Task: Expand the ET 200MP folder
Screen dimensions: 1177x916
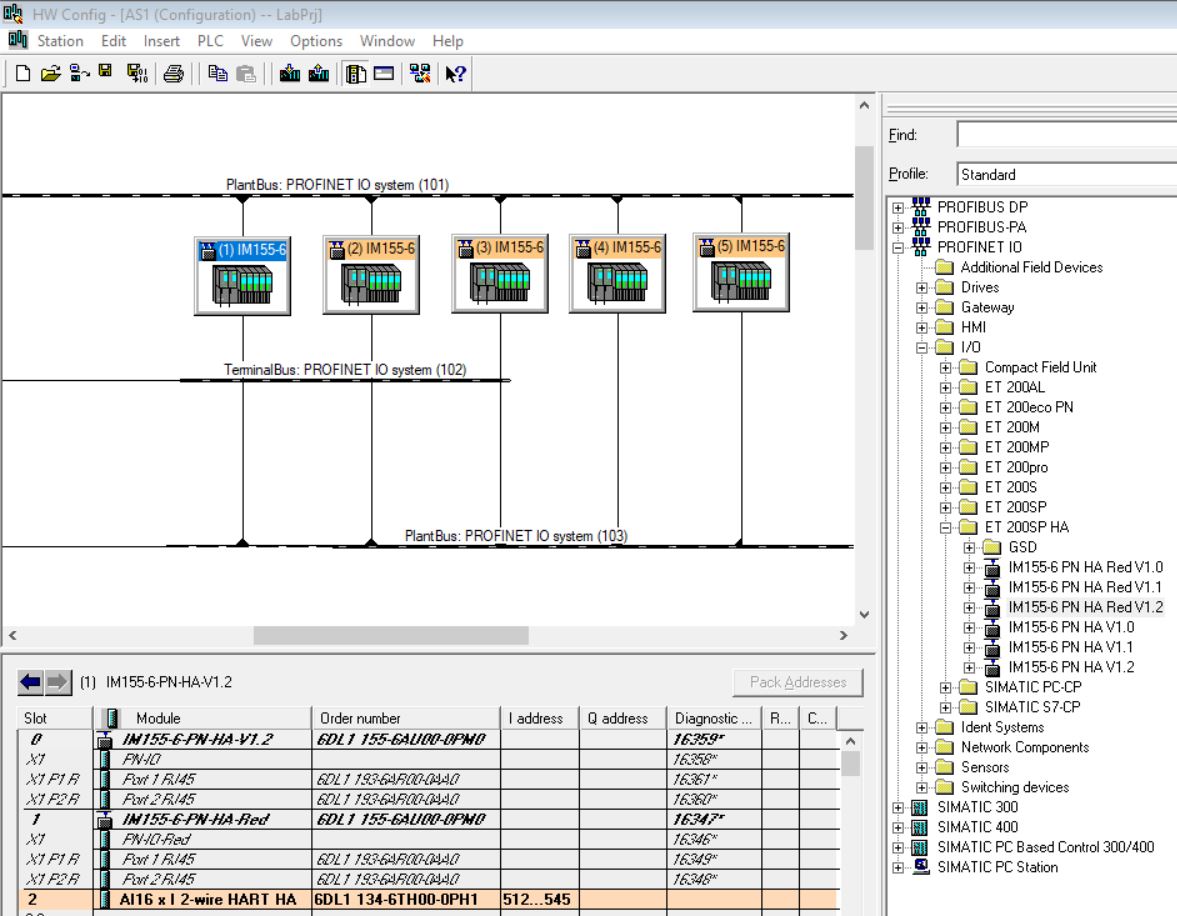Action: click(x=946, y=447)
